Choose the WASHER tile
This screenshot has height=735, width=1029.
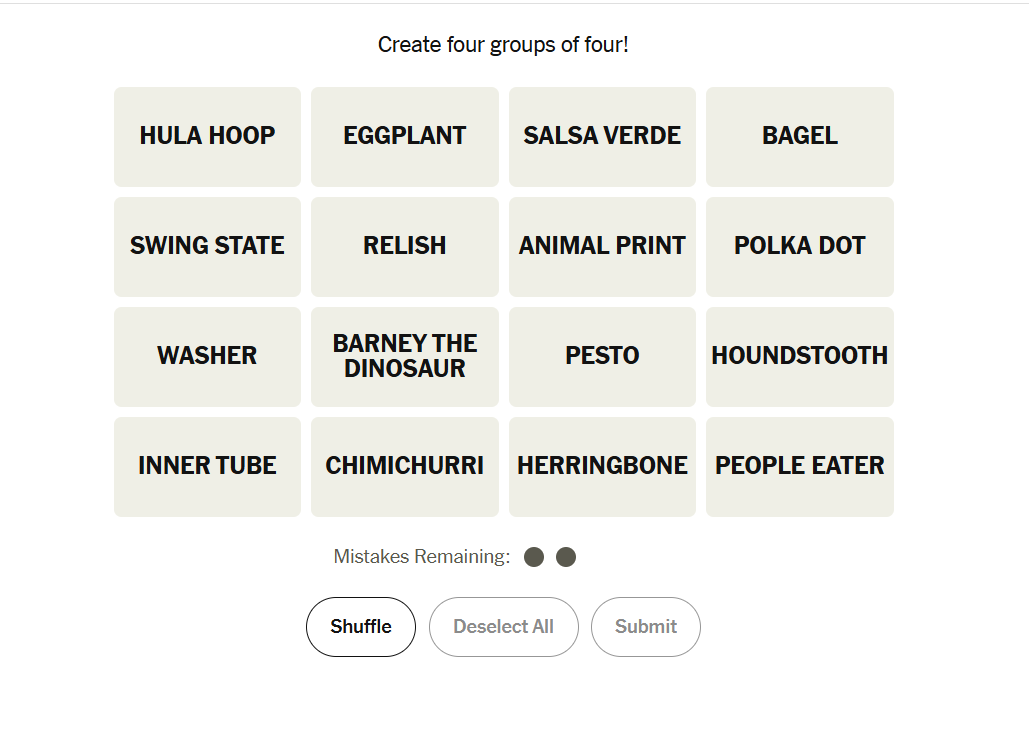[207, 356]
